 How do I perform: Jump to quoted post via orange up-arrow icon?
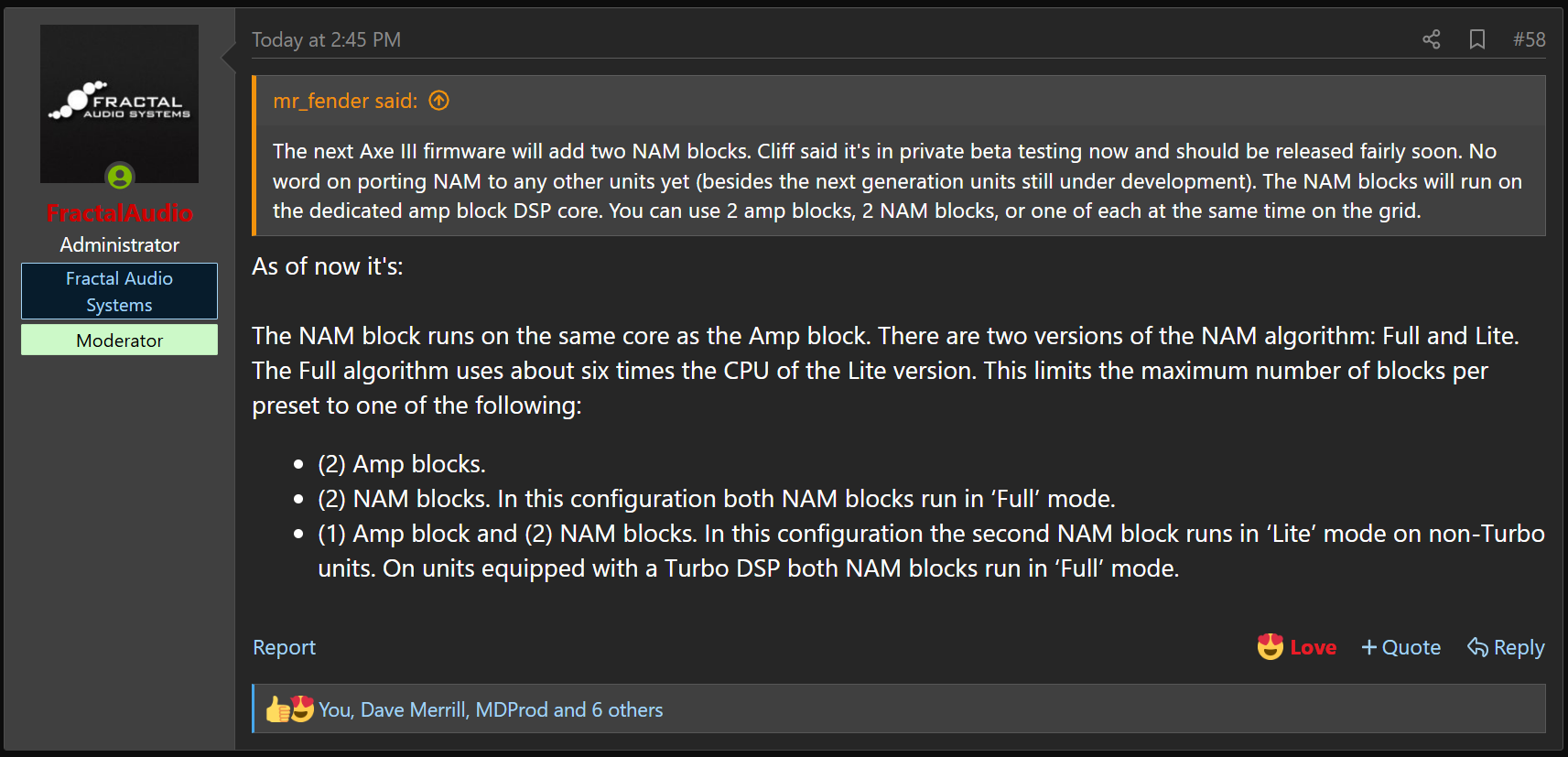(x=439, y=101)
